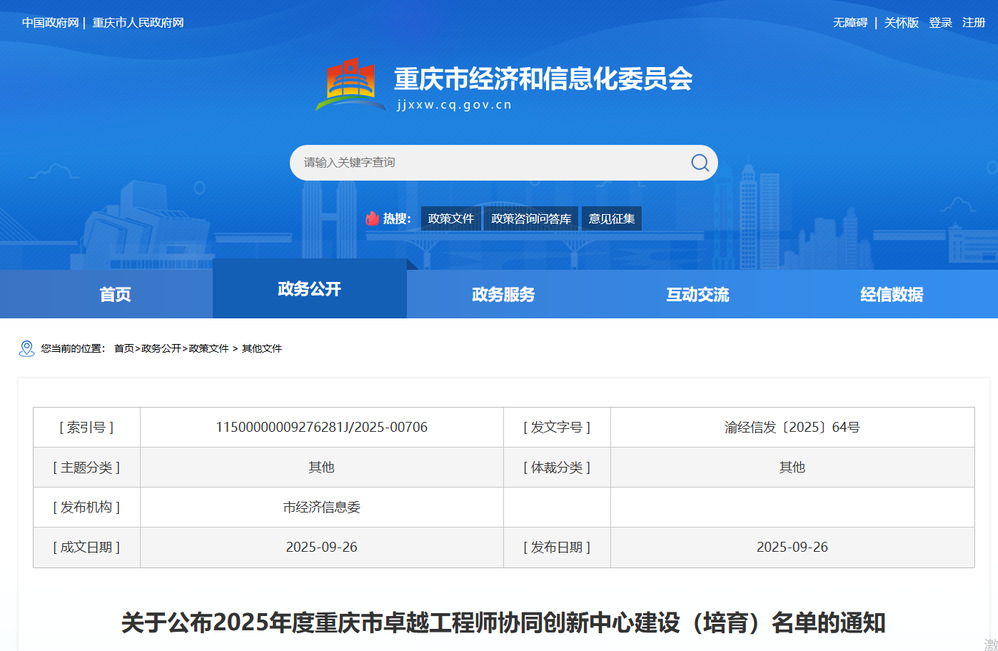The image size is (998, 651).
Task: Open the 互动交流 navigation tab
Action: click(697, 294)
